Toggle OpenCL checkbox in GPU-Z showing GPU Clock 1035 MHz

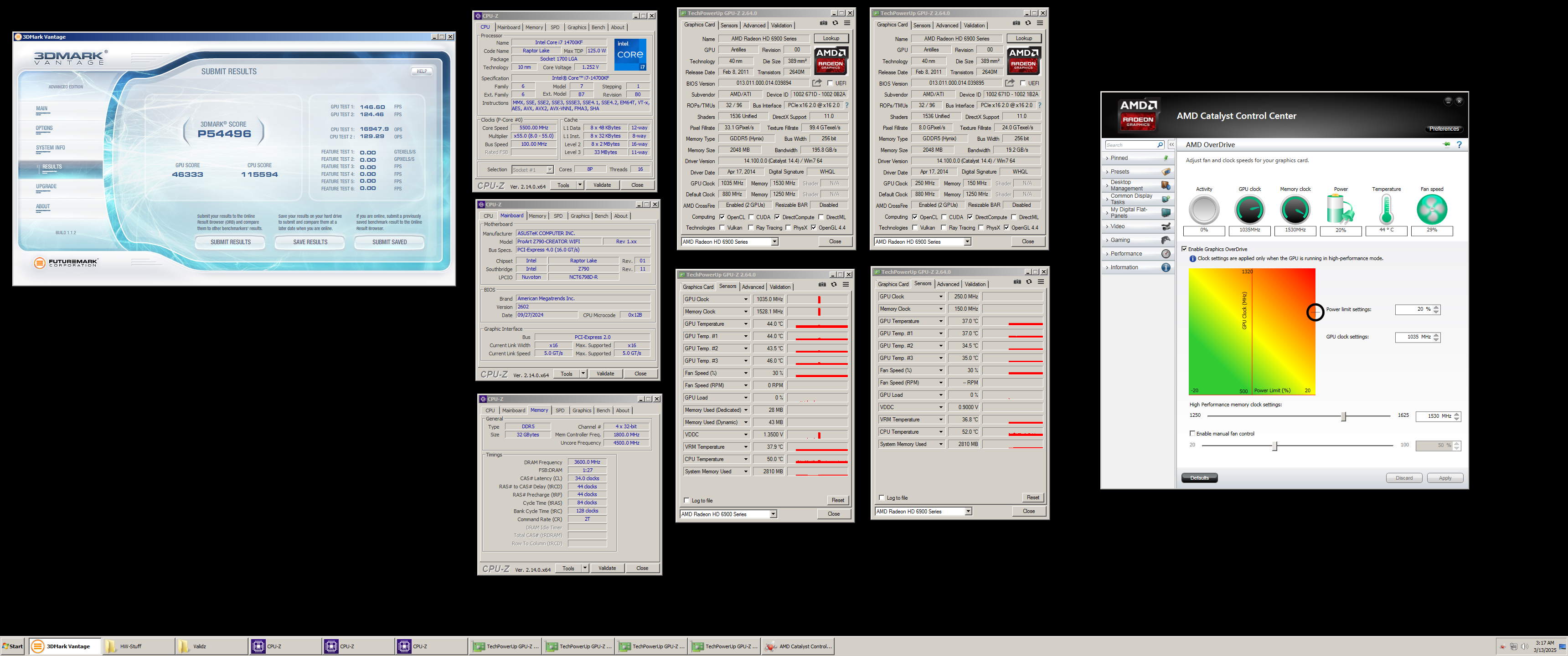point(722,217)
